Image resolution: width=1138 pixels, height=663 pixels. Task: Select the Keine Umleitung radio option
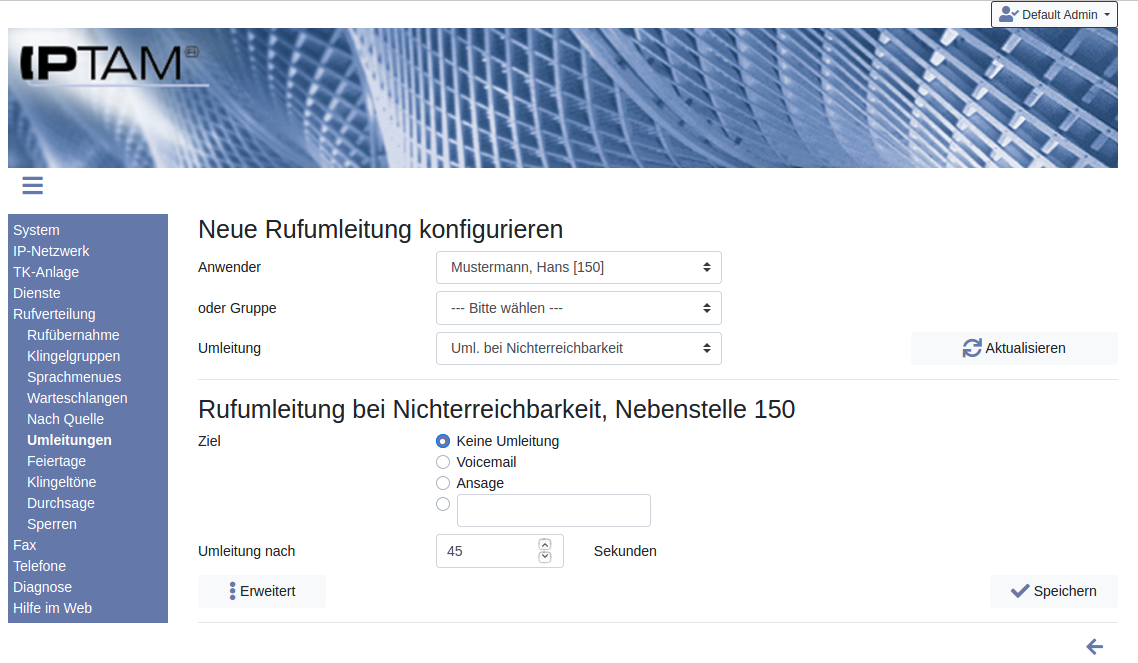click(443, 441)
